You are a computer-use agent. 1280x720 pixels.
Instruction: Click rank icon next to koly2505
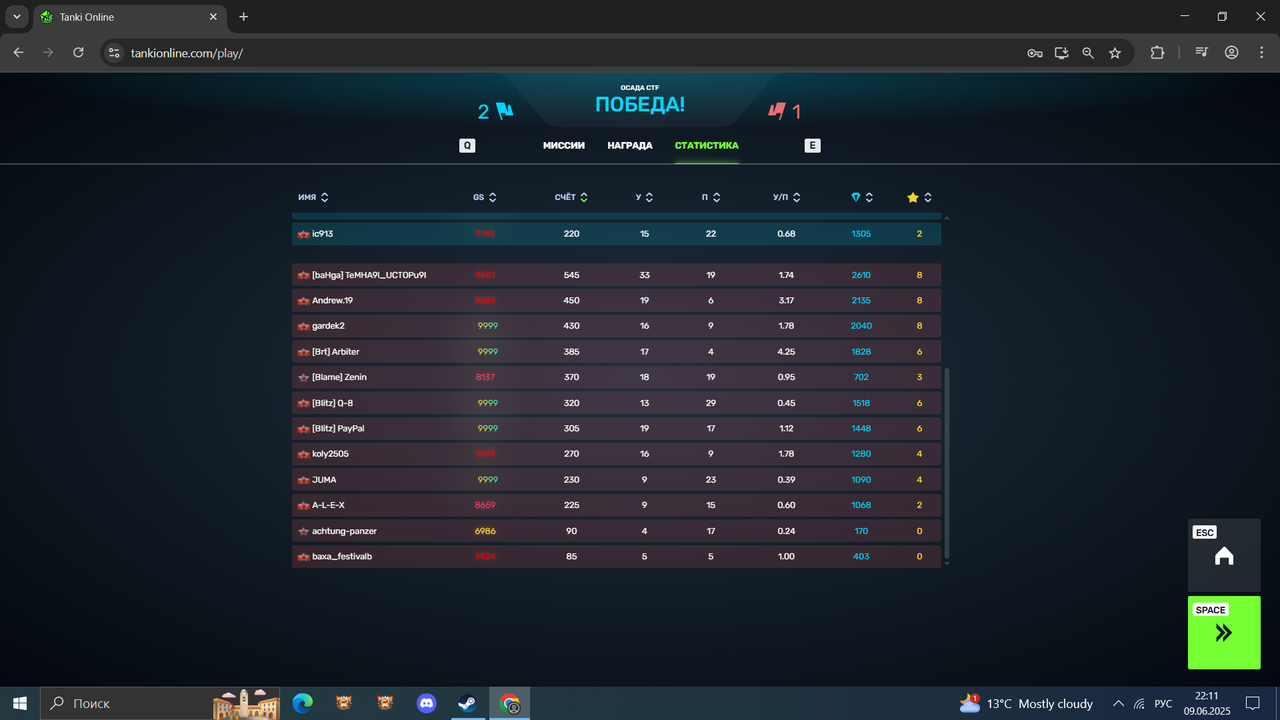pyautogui.click(x=303, y=454)
